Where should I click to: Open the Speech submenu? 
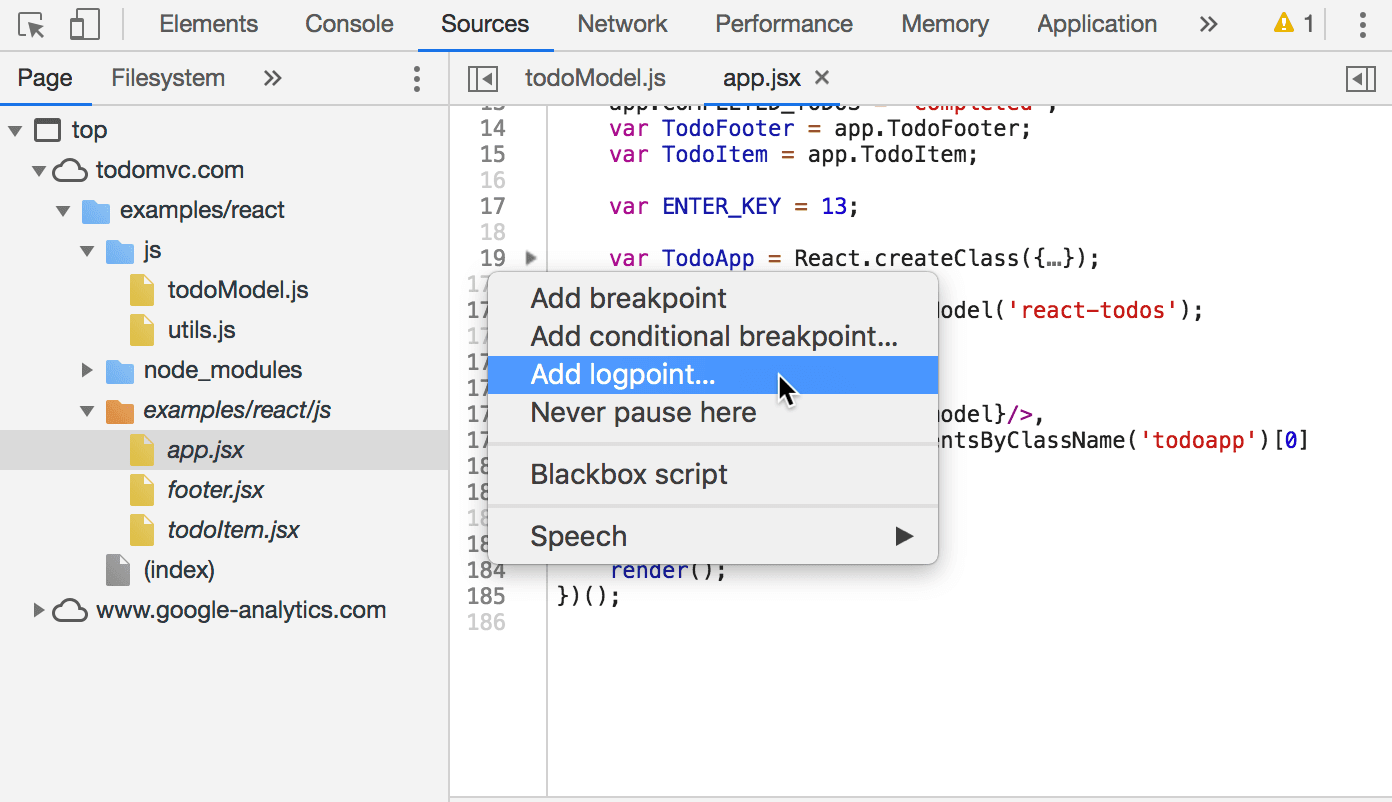pos(578,536)
